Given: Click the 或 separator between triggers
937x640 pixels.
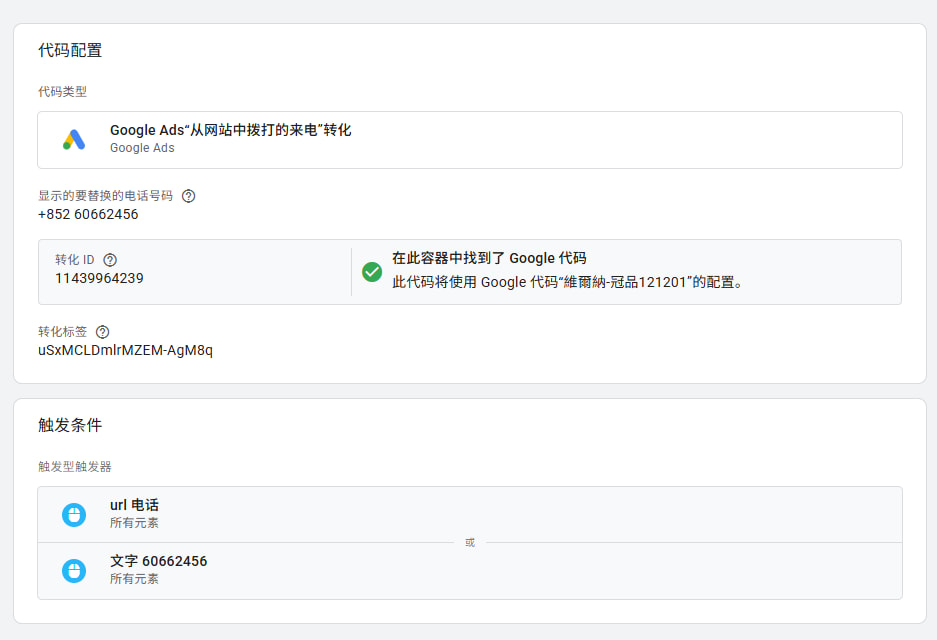Looking at the screenshot, I should tap(470, 543).
